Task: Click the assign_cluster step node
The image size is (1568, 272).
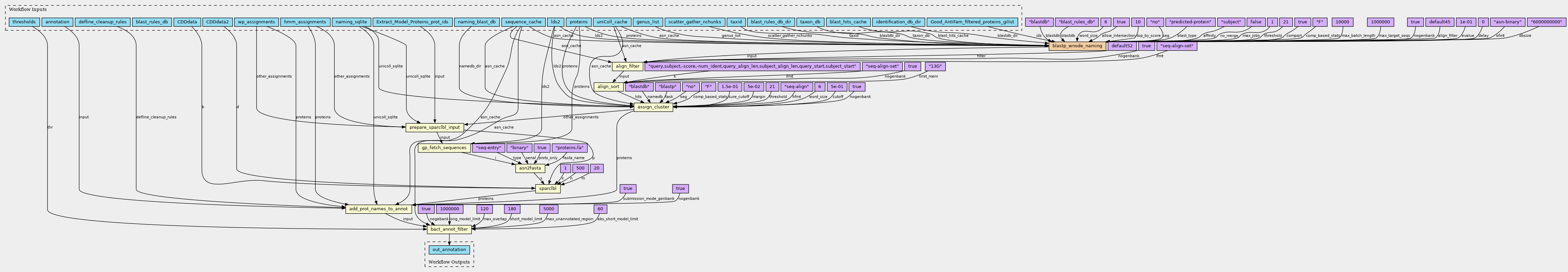Action: (x=653, y=107)
